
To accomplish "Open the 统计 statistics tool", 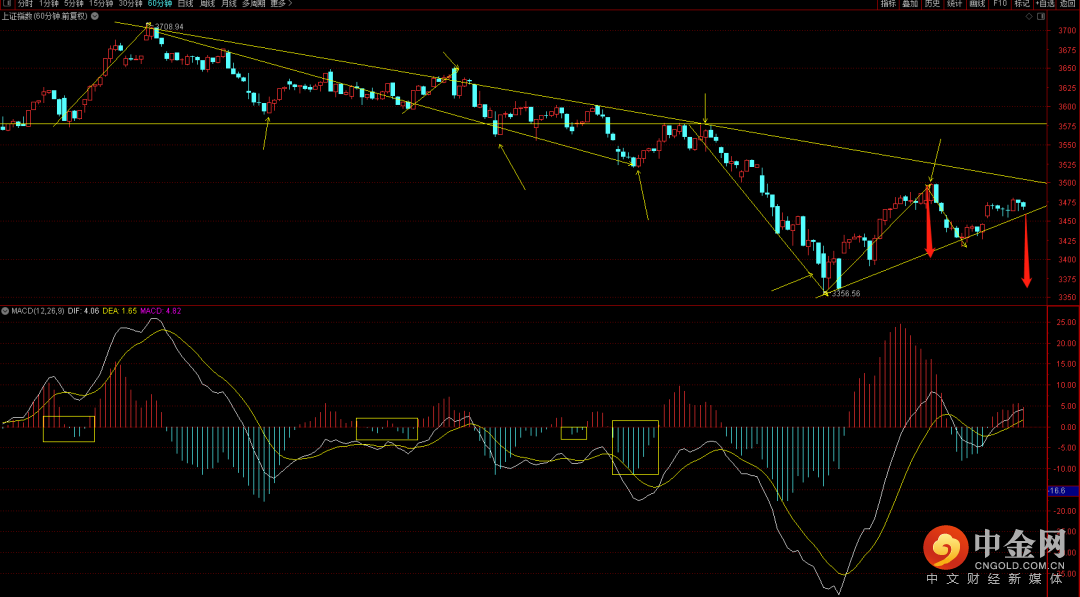I will (954, 4).
